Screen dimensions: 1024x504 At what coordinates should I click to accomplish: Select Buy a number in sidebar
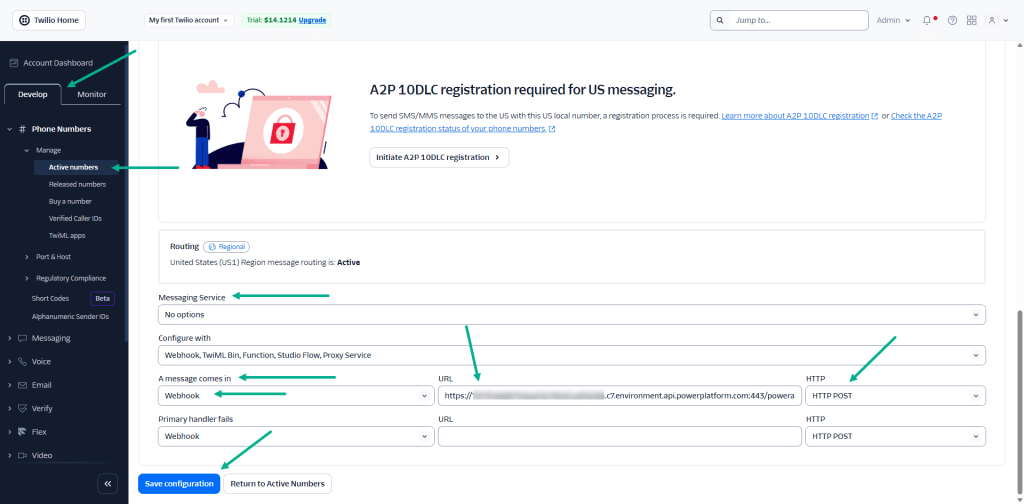(71, 201)
